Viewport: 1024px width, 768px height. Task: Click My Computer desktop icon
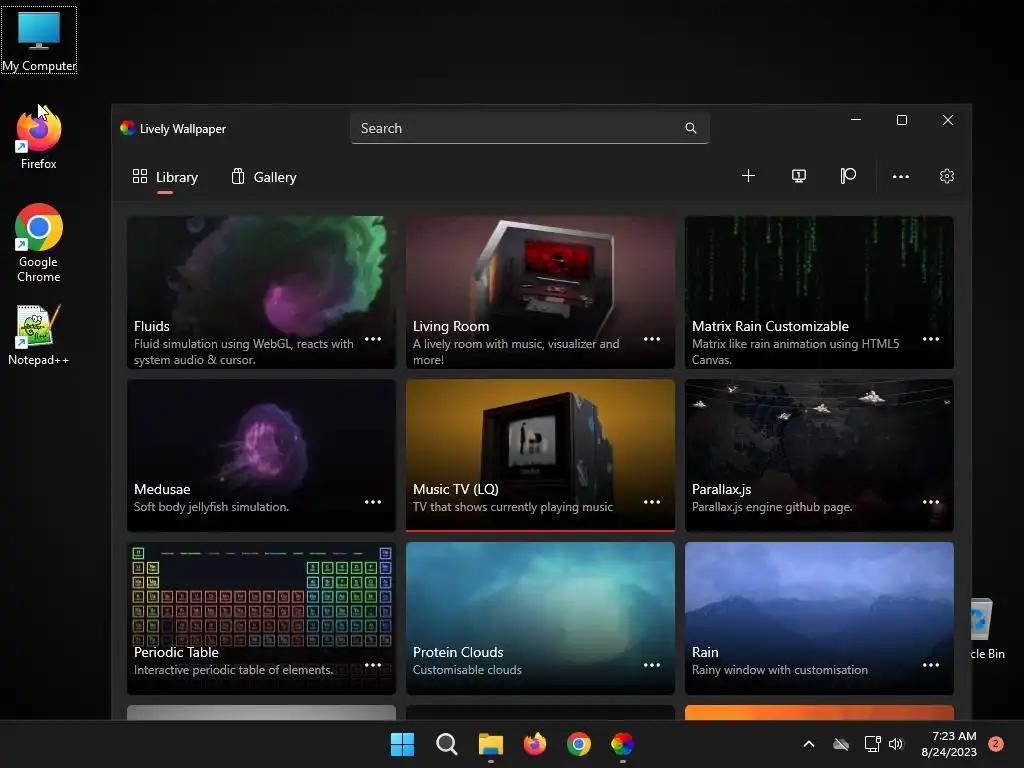click(39, 40)
